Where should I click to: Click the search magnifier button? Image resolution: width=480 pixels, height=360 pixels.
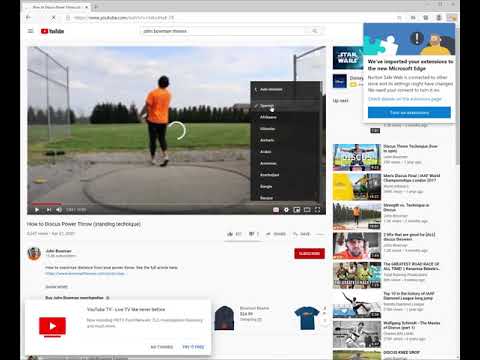pyautogui.click(x=315, y=31)
